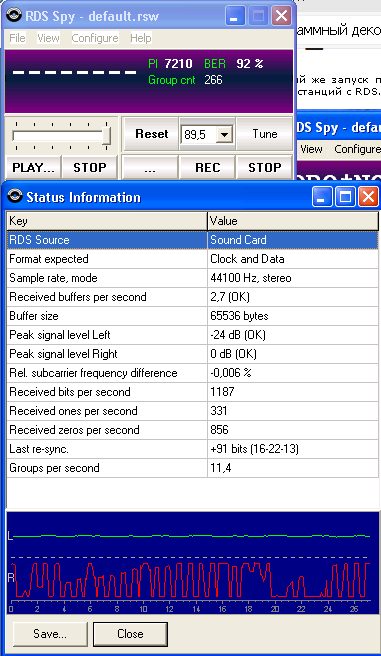
Task: Open Configure menu in background RDS Spy window
Action: click(x=357, y=149)
